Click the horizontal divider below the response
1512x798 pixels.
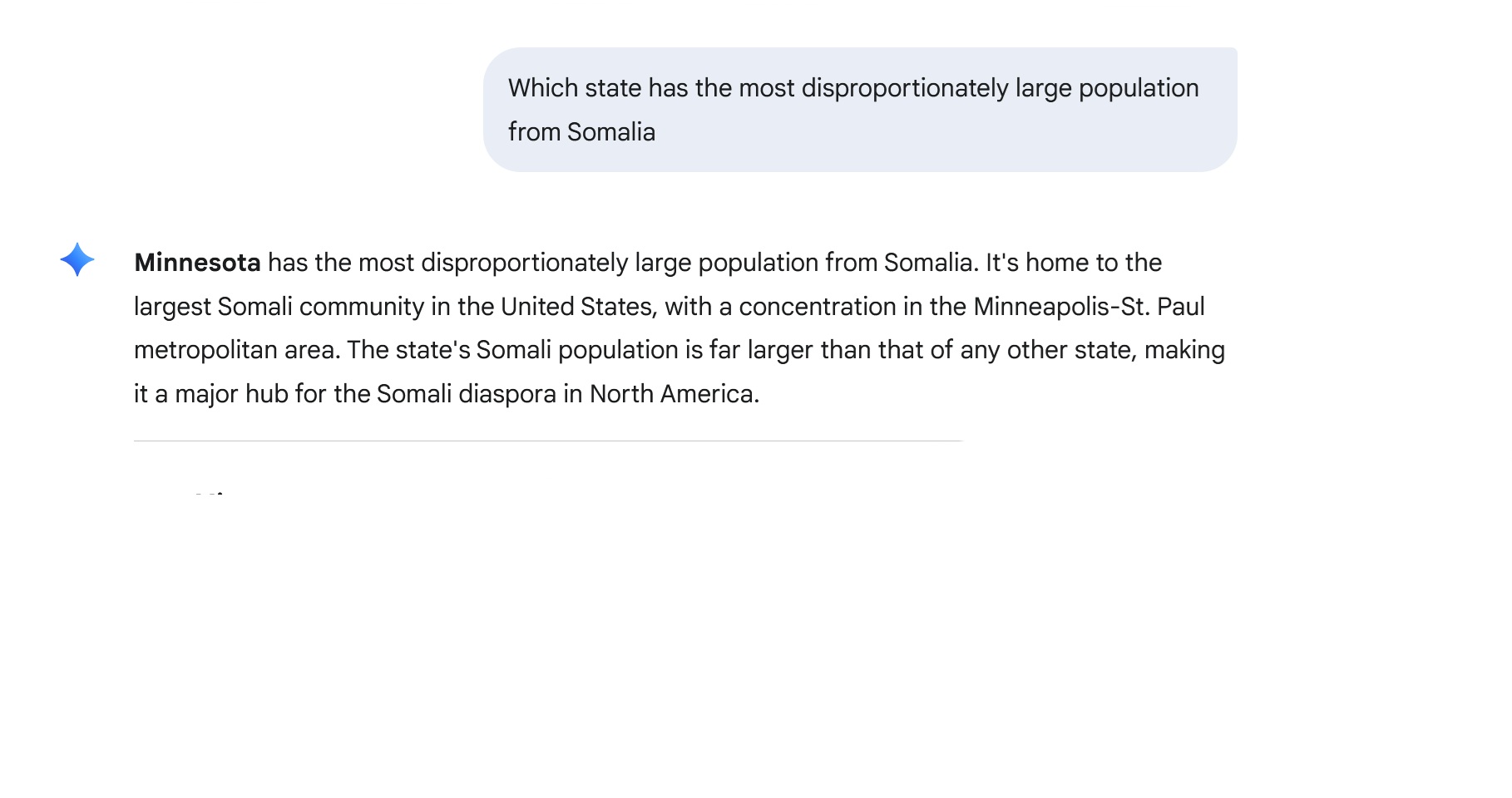(547, 441)
